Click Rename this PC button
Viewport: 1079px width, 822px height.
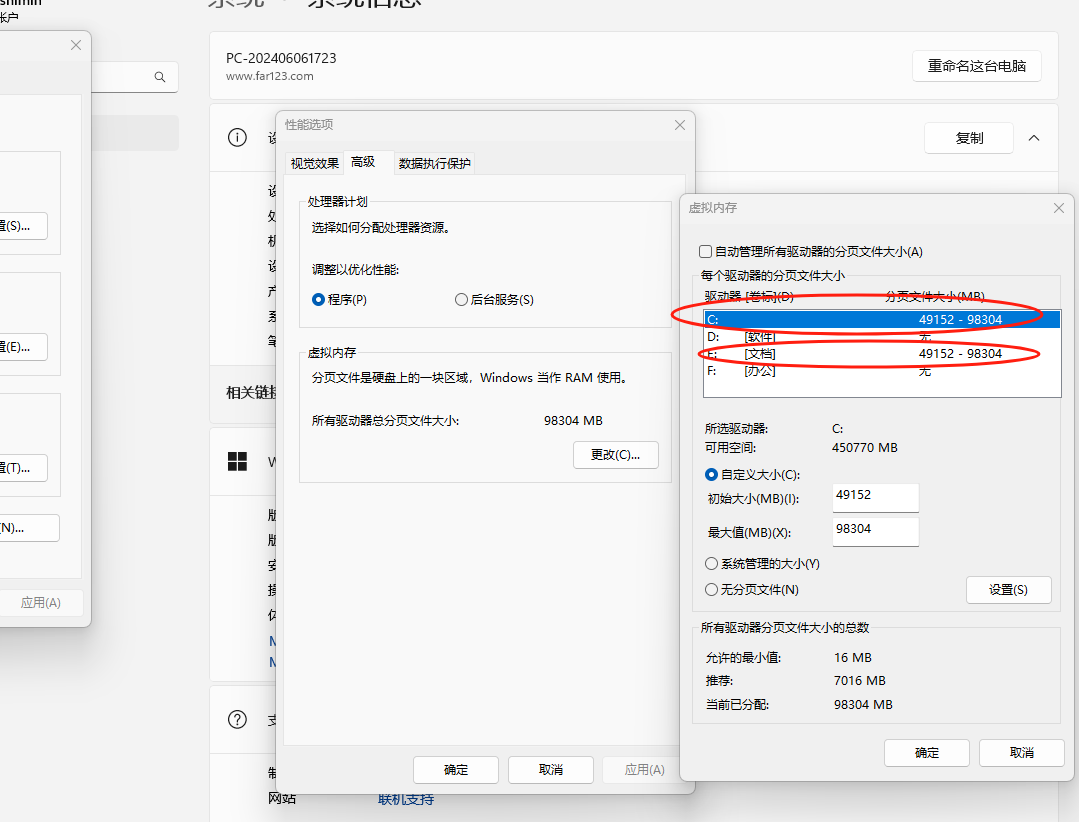976,66
